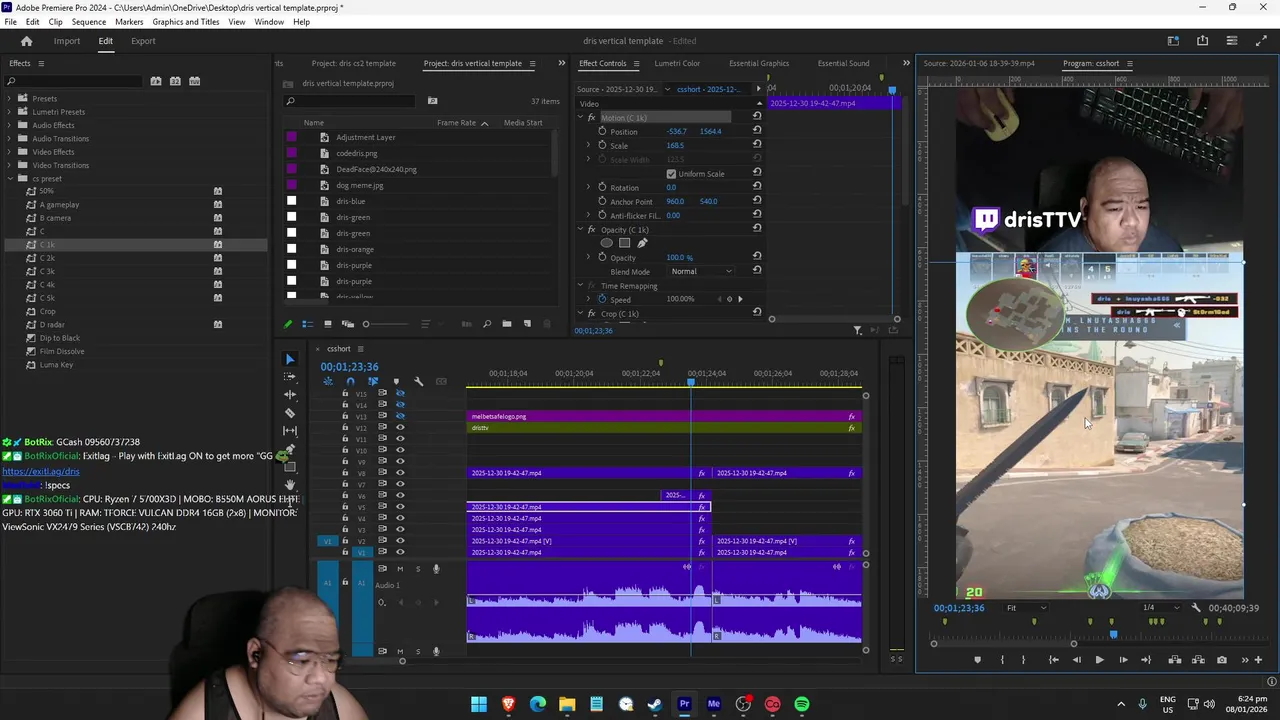Click the New Bin folder icon
The height and width of the screenshot is (720, 1280).
[506, 324]
